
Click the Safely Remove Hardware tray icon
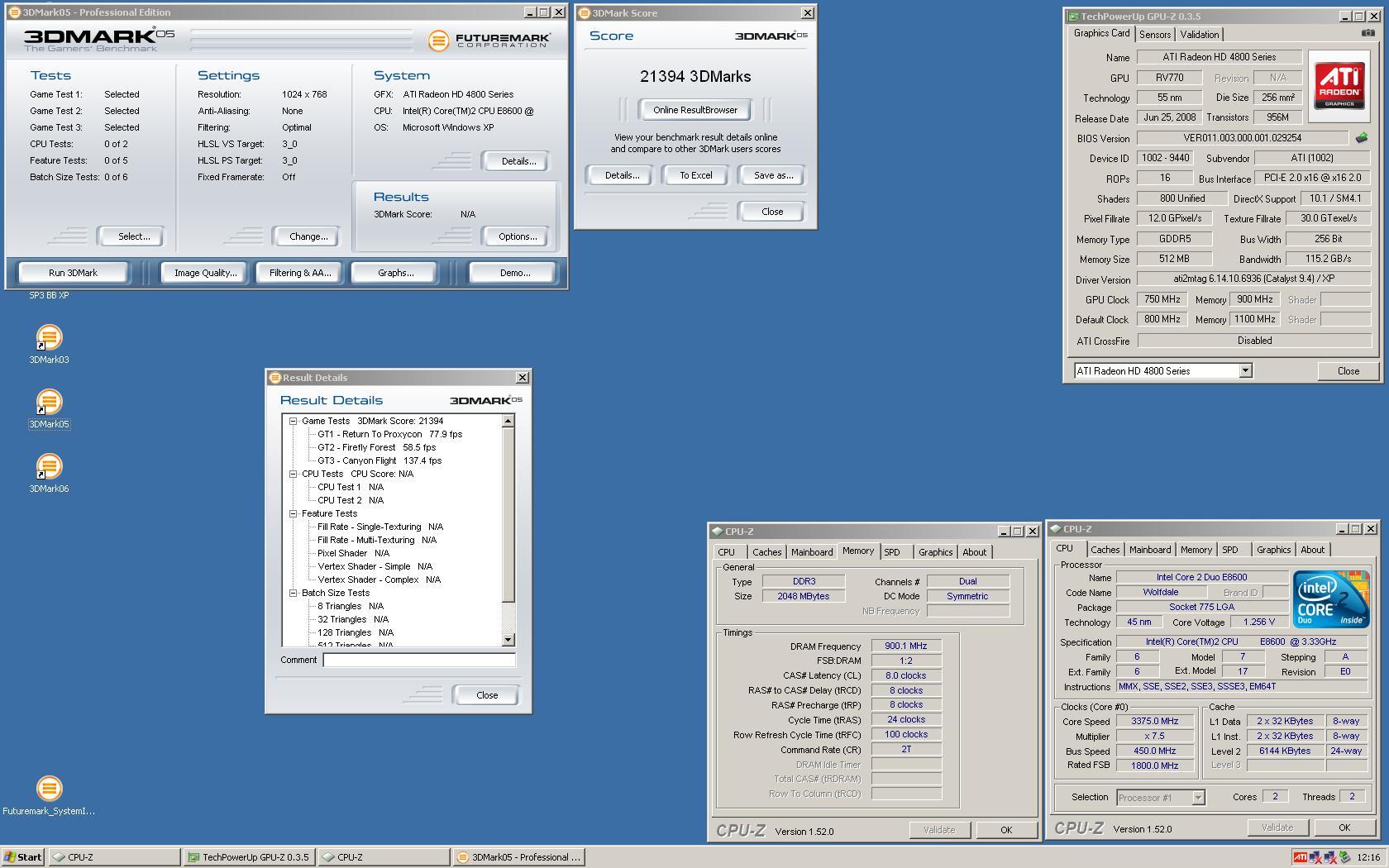click(x=1344, y=857)
